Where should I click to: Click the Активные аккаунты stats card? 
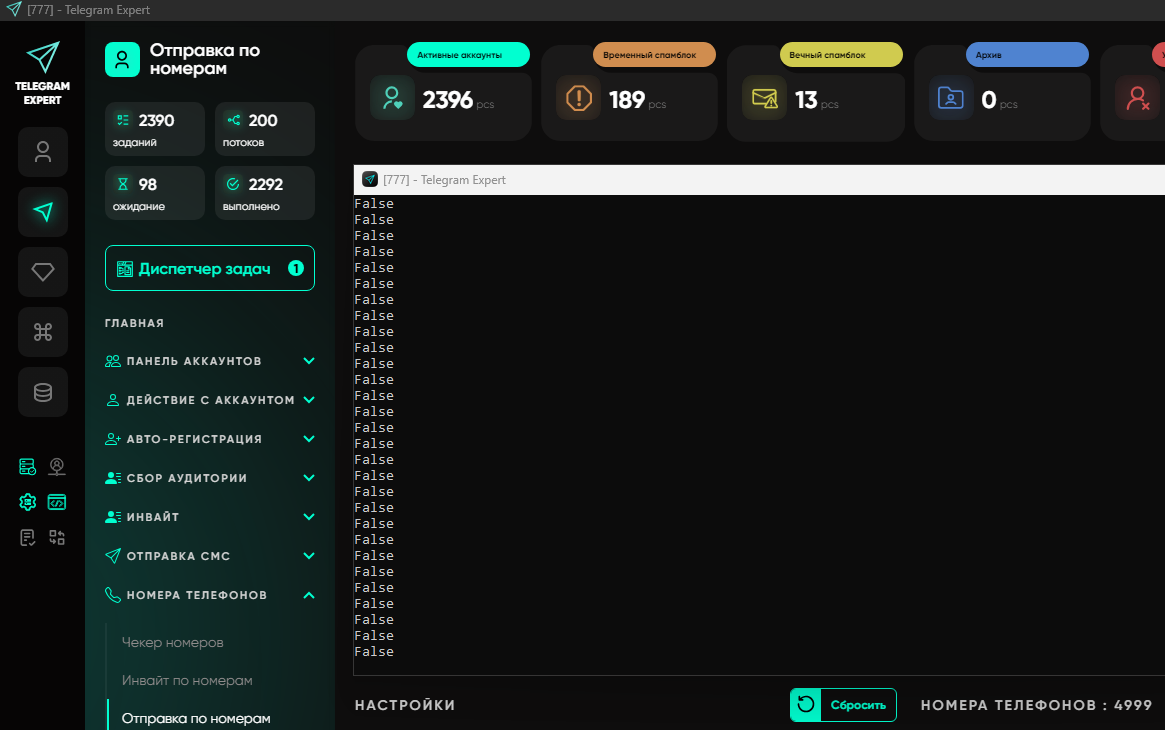coord(443,93)
